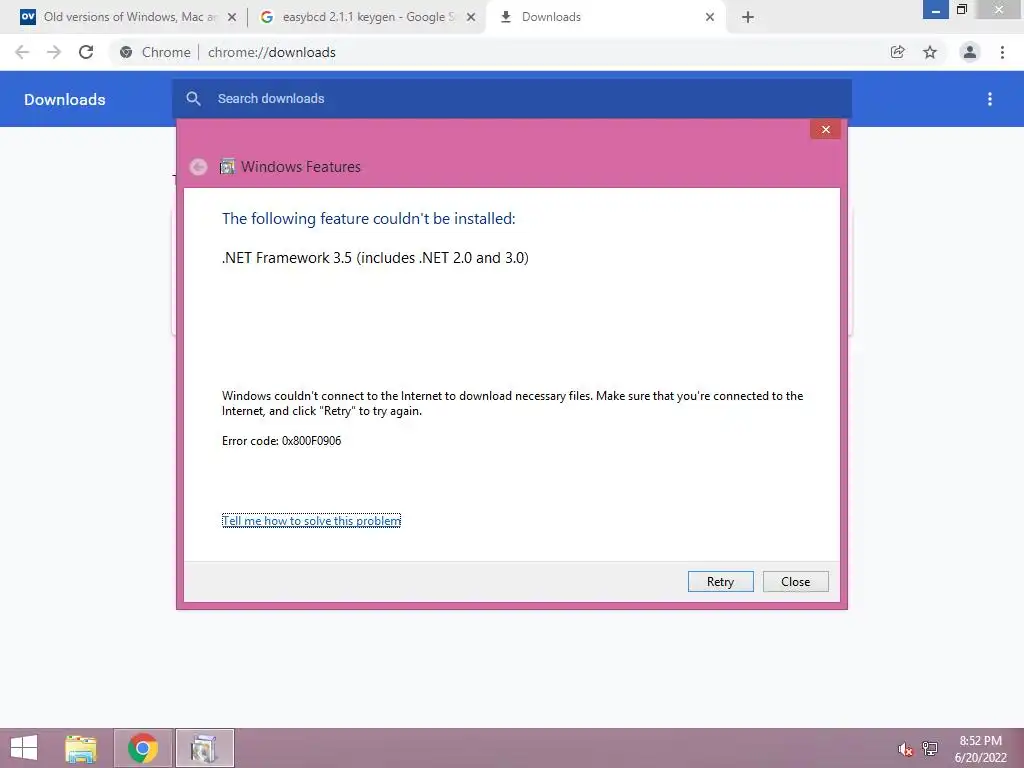Minimize the Chrome window
The width and height of the screenshot is (1024, 768).
[936, 10]
